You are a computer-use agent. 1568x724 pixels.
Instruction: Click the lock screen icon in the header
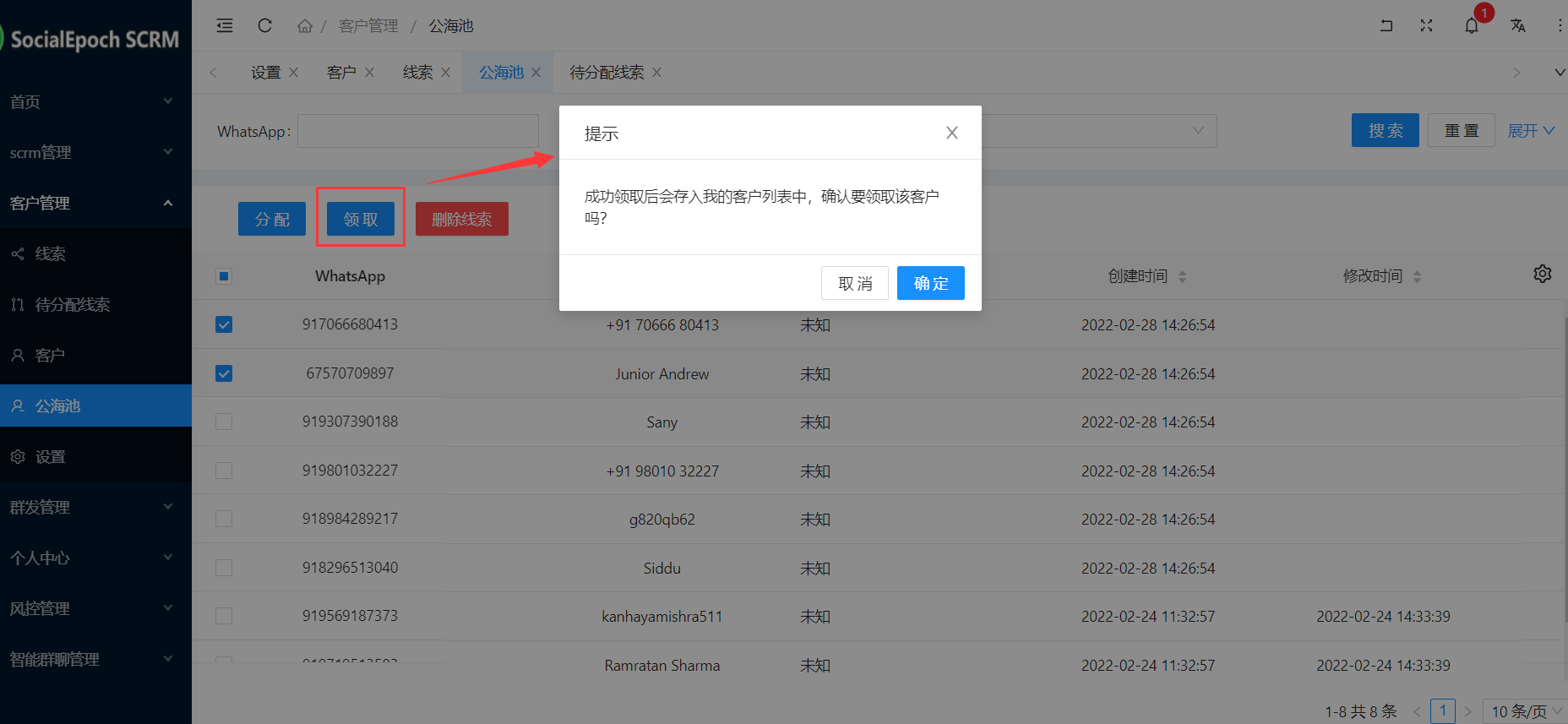coord(1386,25)
